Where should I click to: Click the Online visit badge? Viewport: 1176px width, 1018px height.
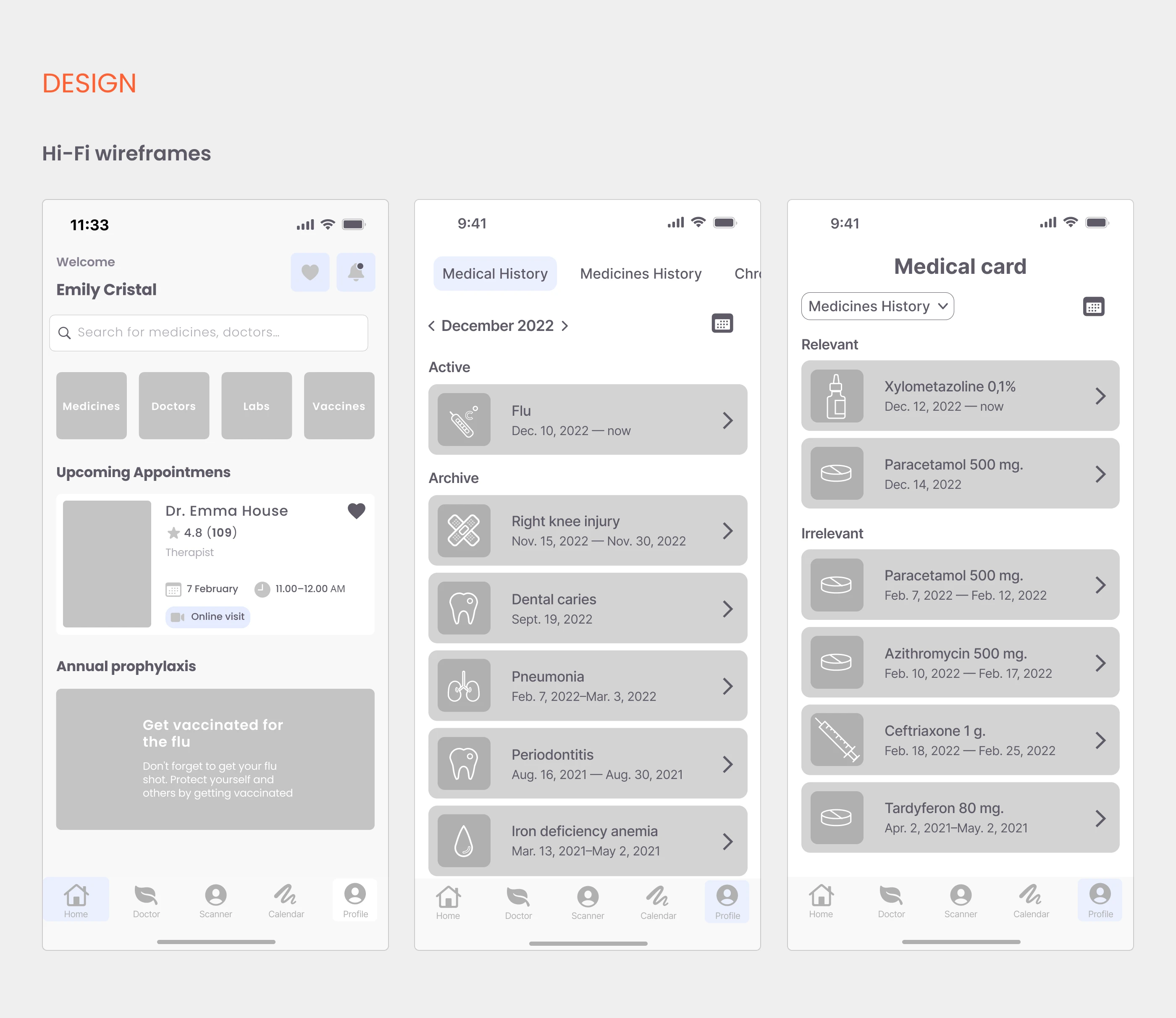pyautogui.click(x=208, y=617)
